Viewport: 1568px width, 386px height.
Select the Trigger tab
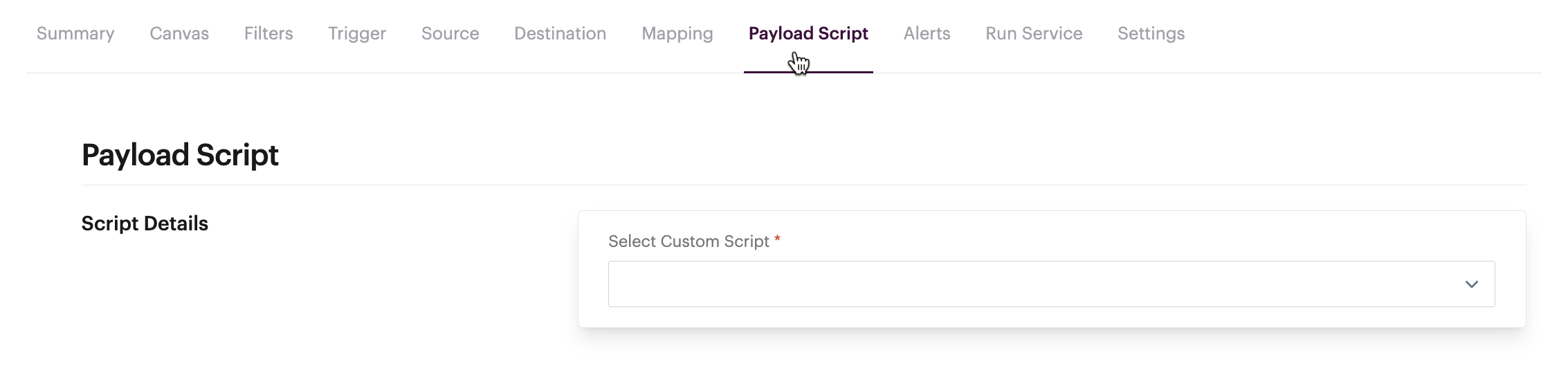click(357, 34)
